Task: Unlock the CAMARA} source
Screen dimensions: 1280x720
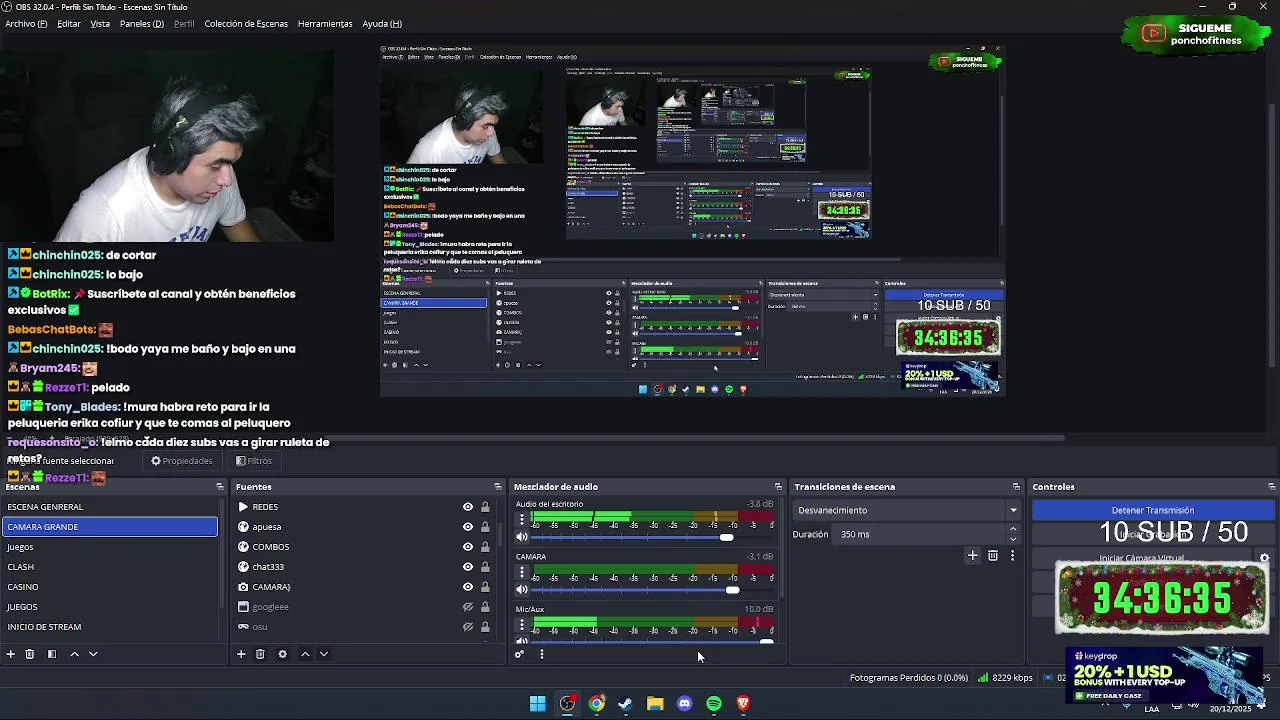Action: pyautogui.click(x=485, y=587)
